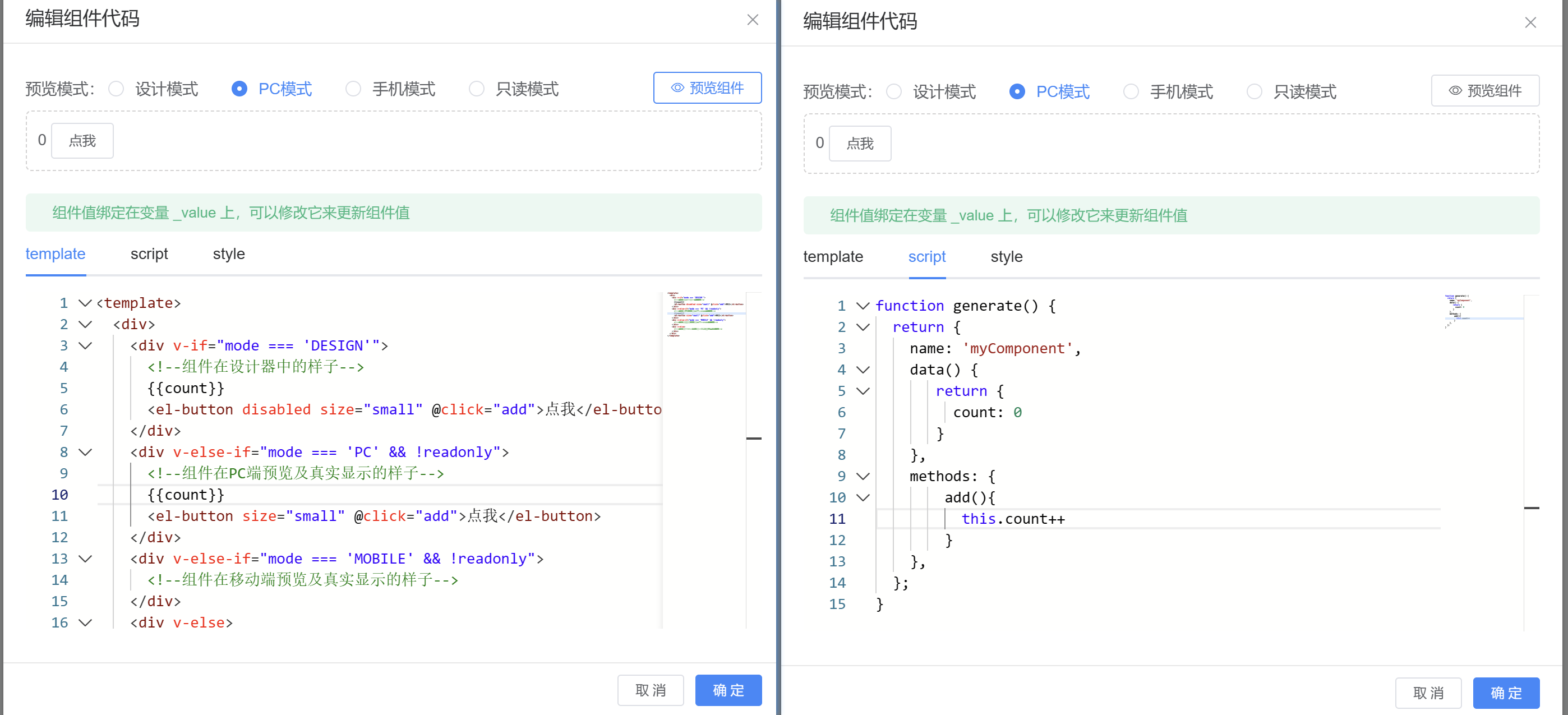The height and width of the screenshot is (715, 1568).
Task: Switch to template tab in left dialog
Action: (56, 253)
